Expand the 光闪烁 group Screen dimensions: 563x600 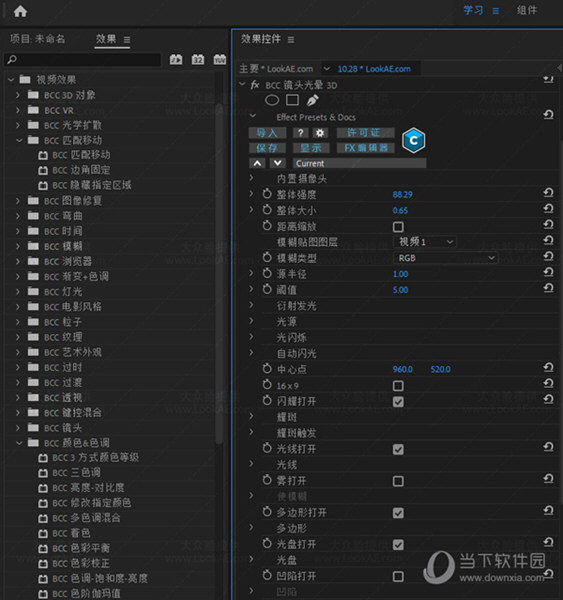(x=251, y=337)
